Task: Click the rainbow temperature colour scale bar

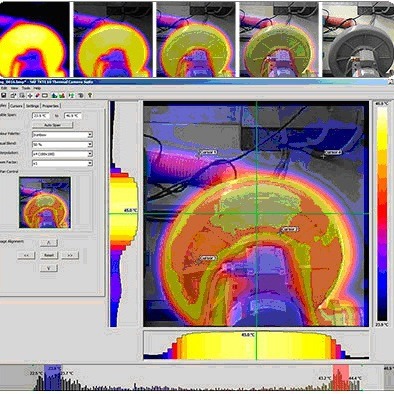Action: pos(382,213)
